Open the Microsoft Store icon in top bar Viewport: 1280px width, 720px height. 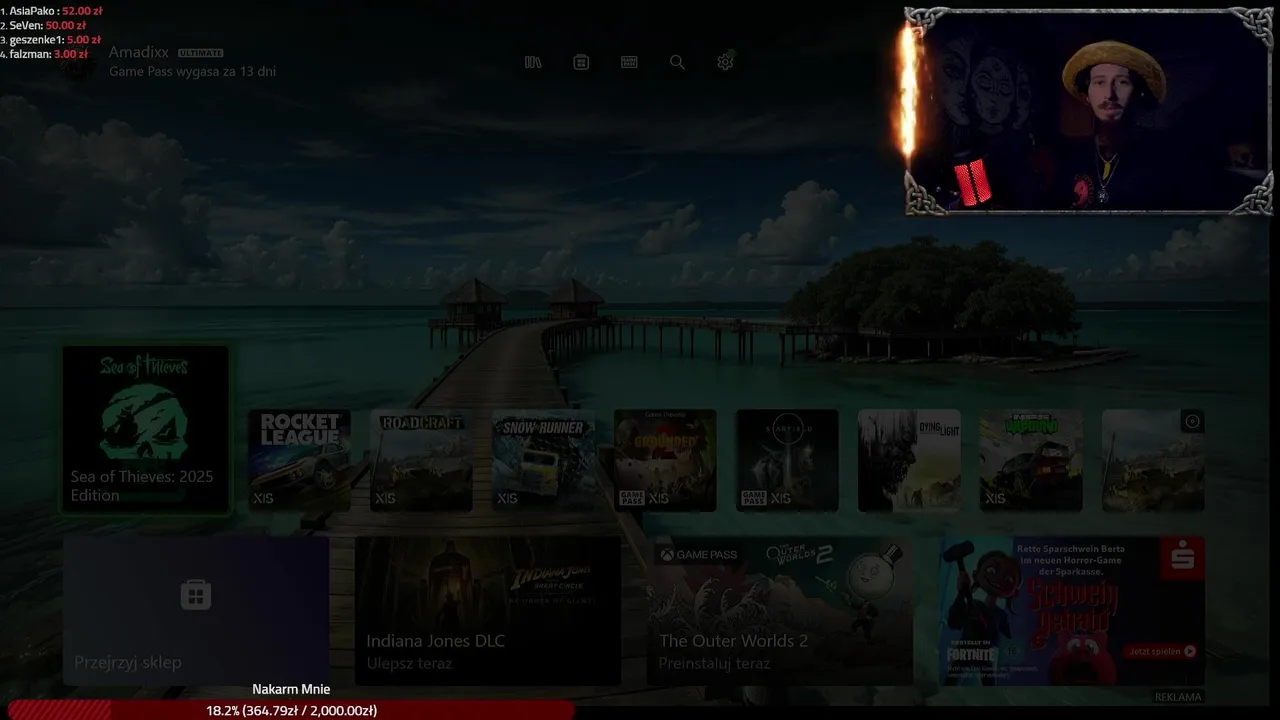pos(581,62)
